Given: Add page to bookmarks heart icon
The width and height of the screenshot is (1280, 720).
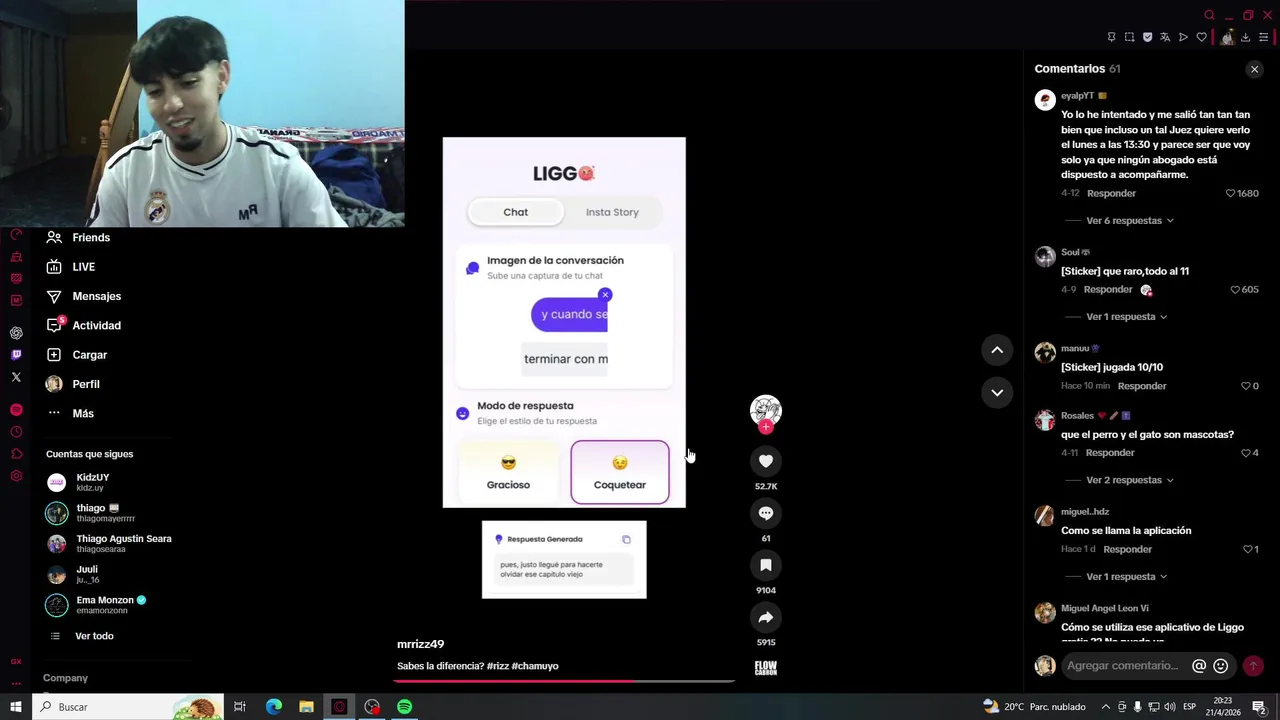Looking at the screenshot, I should coord(1201,37).
